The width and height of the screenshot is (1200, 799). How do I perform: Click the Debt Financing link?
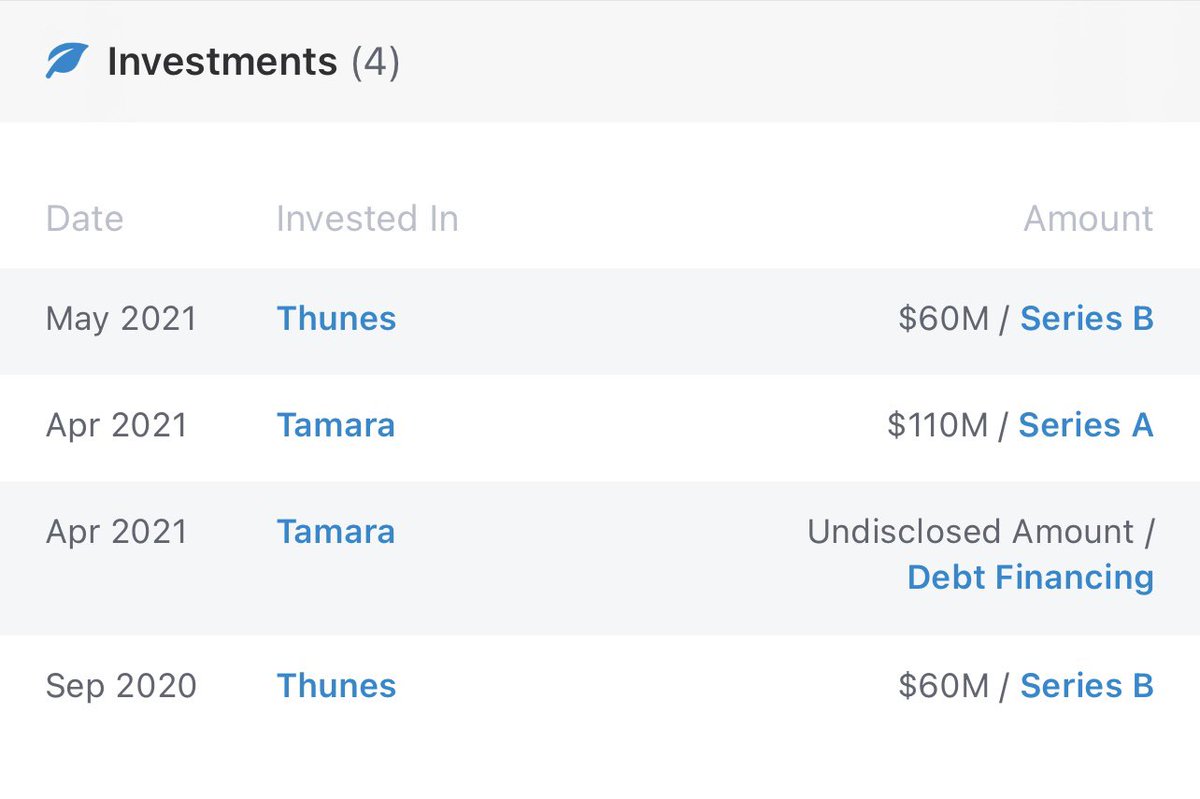(1029, 577)
